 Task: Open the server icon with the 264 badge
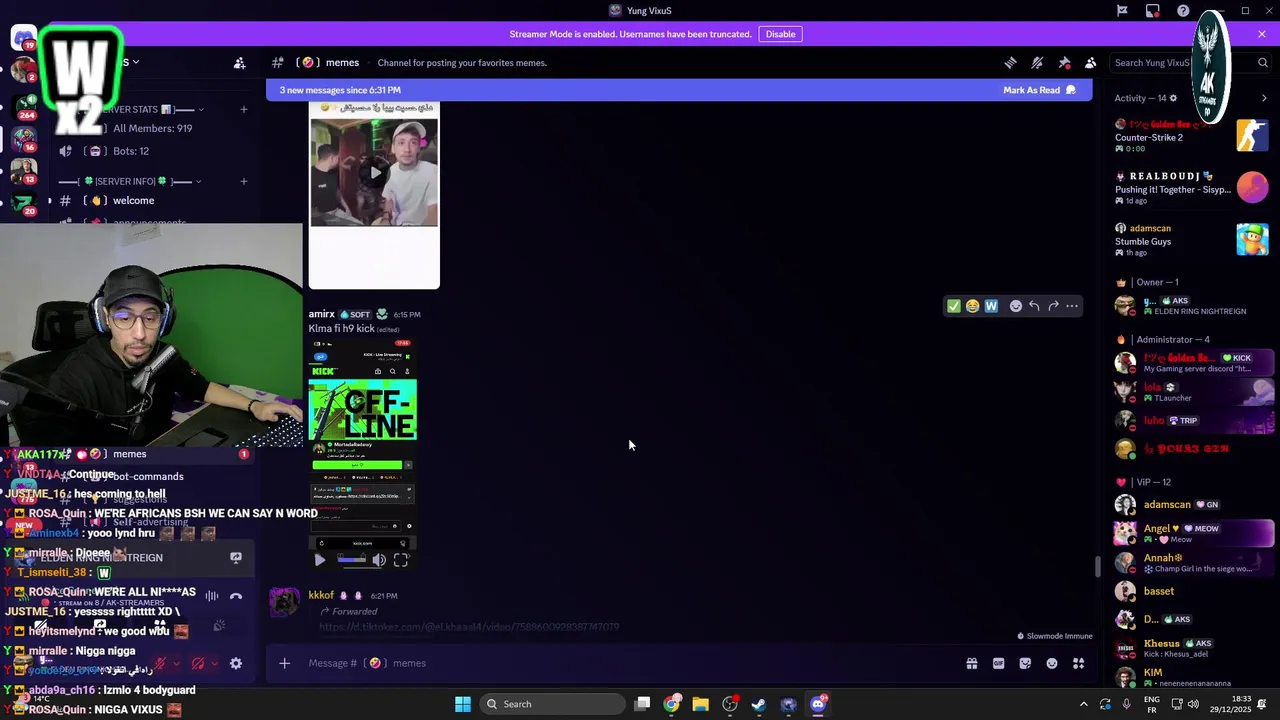pos(23,106)
